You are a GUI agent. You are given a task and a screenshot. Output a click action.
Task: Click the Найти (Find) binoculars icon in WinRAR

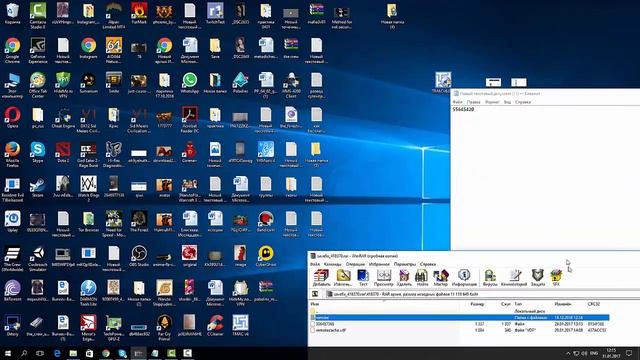coord(422,278)
